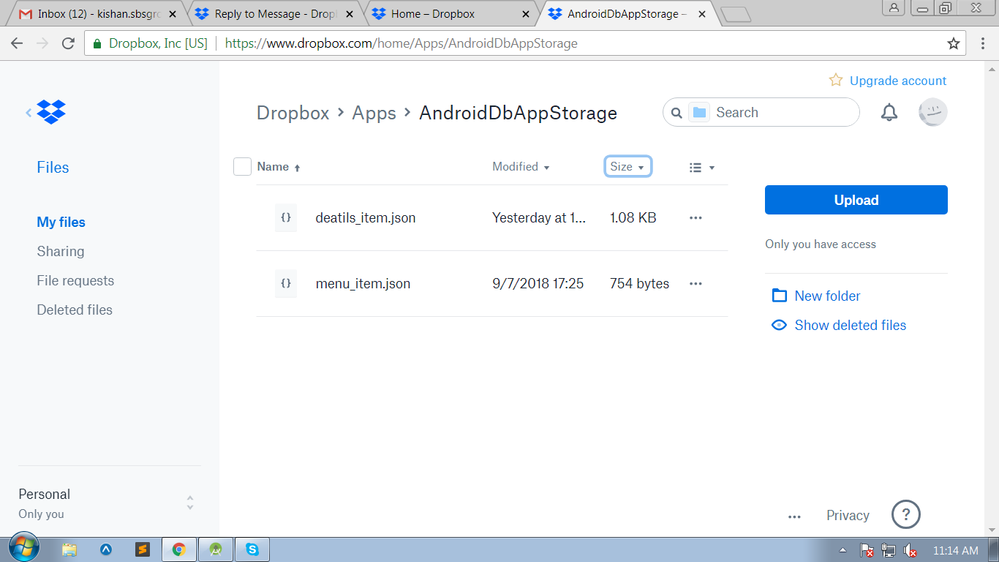Open more options for deatils_item.json
999x562 pixels.
pyautogui.click(x=695, y=218)
